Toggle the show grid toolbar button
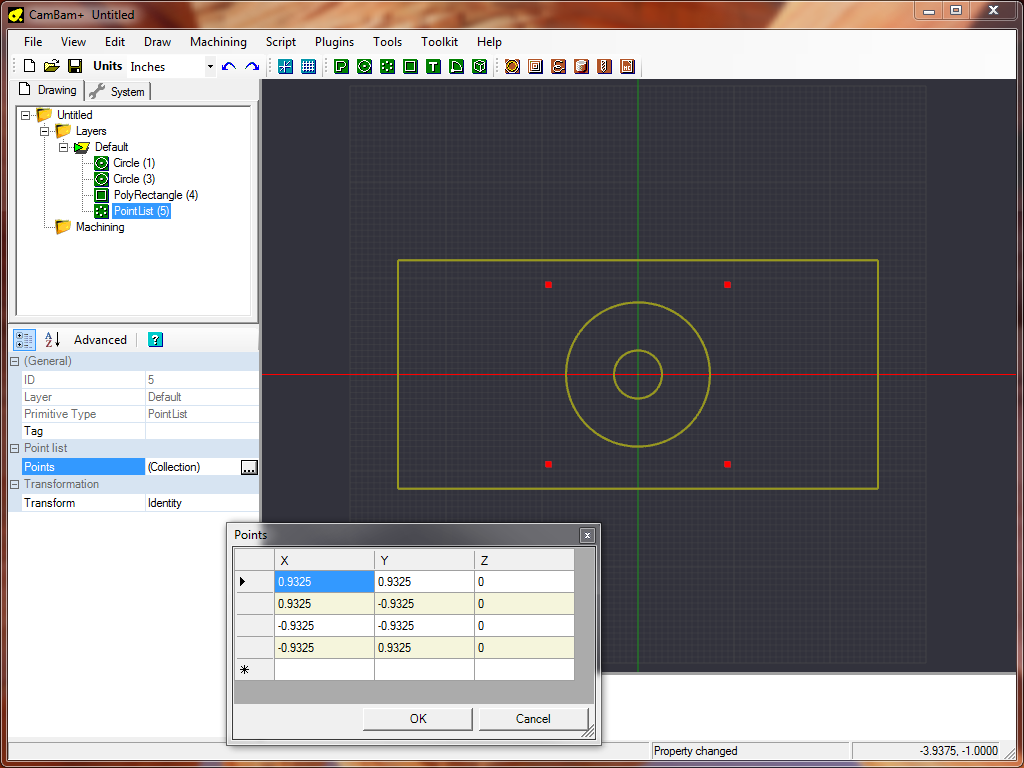1024x768 pixels. (x=309, y=66)
